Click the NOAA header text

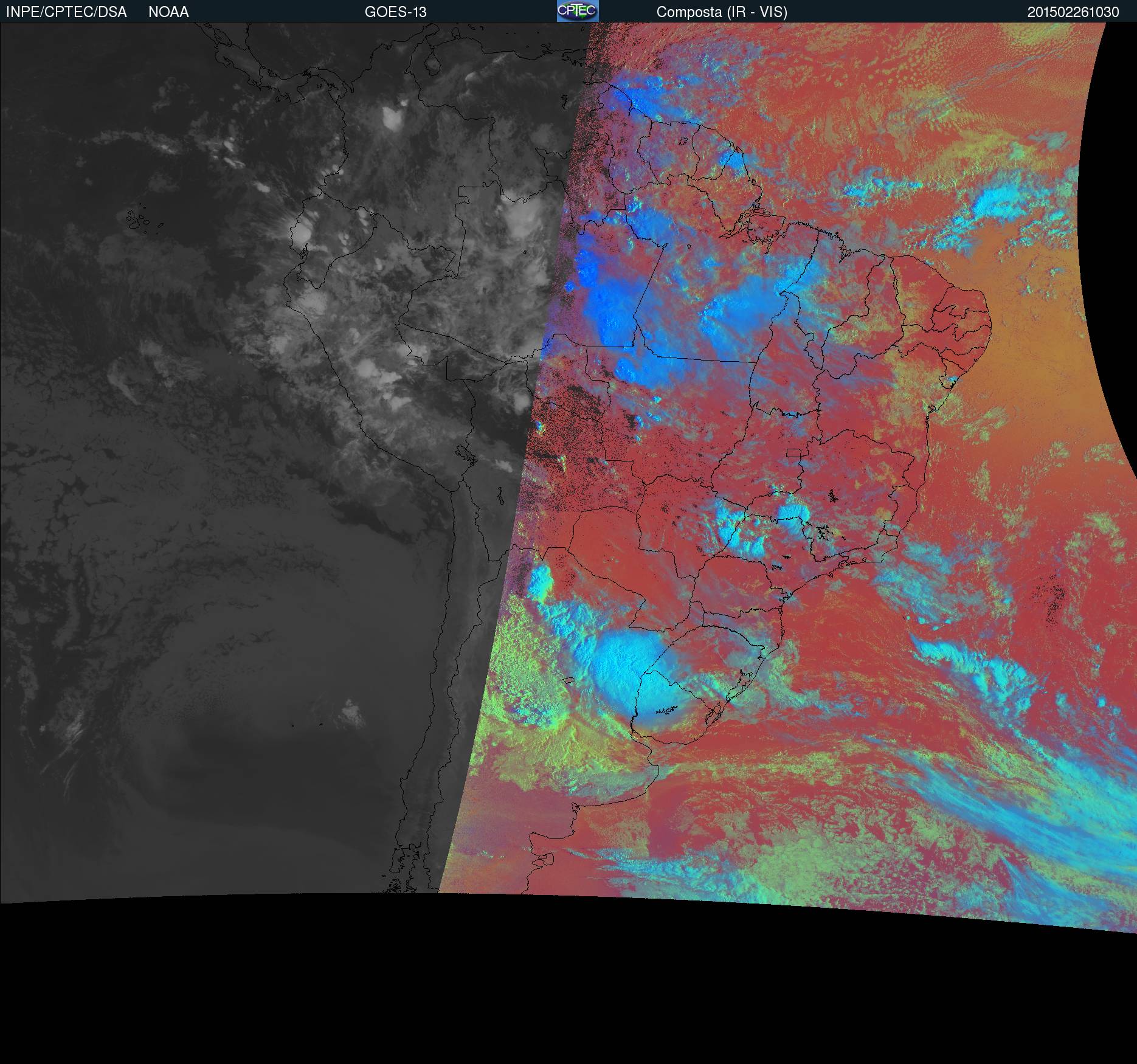click(x=168, y=12)
